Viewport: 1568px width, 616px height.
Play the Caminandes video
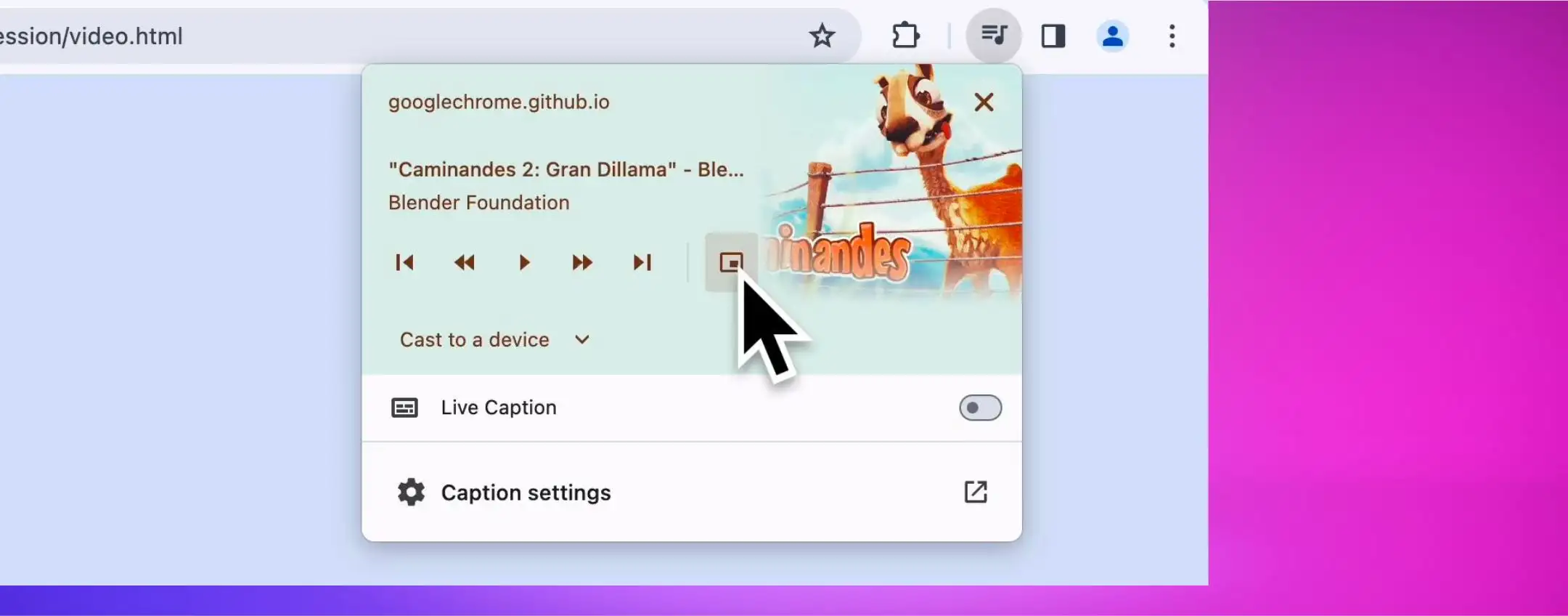coord(524,262)
